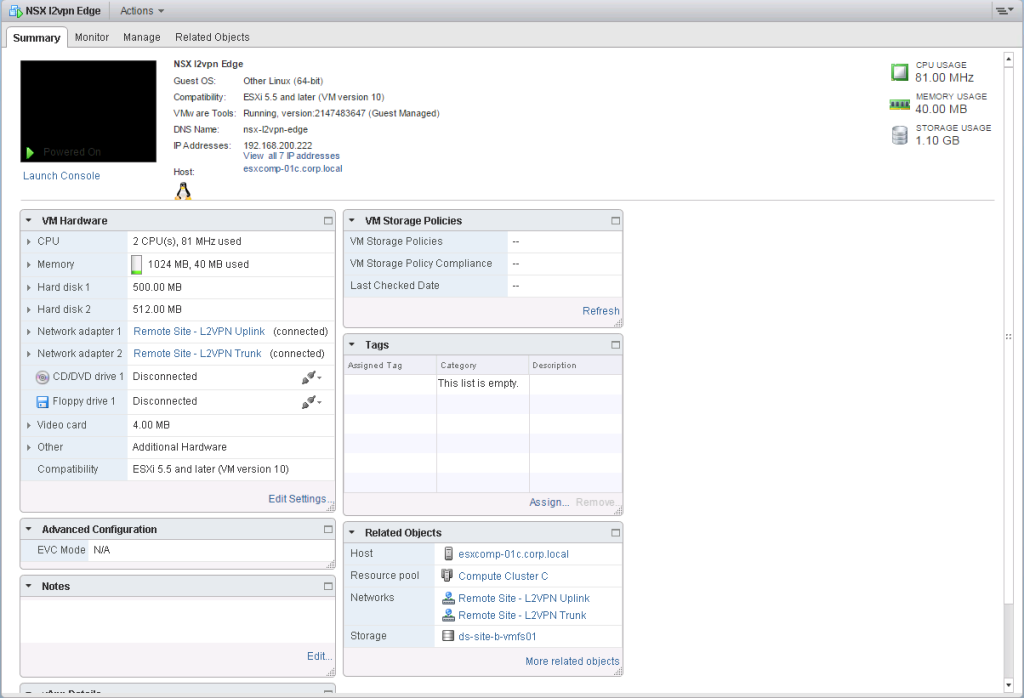
Task: Click the green Powered On play icon
Action: point(30,152)
